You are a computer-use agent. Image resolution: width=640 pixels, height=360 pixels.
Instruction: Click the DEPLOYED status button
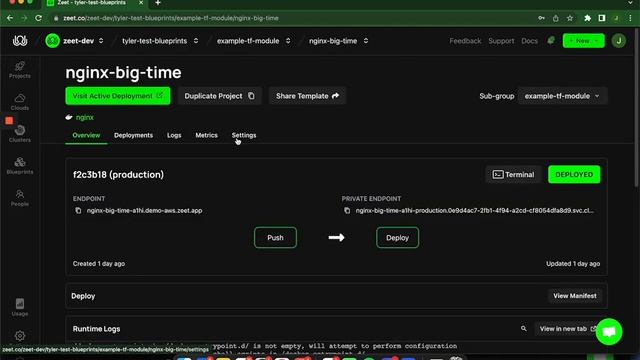point(574,175)
